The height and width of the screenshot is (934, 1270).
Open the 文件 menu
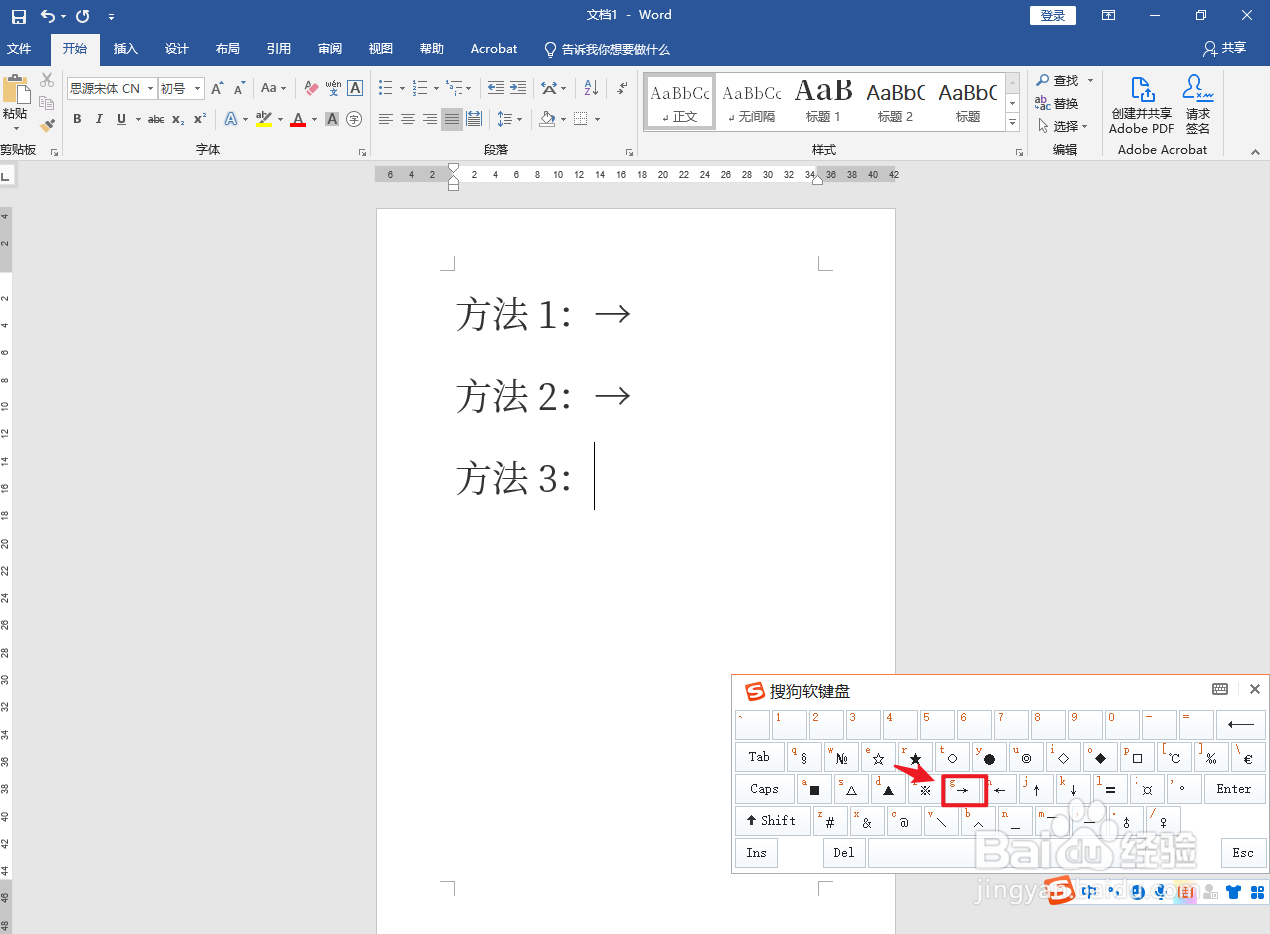pyautogui.click(x=19, y=49)
